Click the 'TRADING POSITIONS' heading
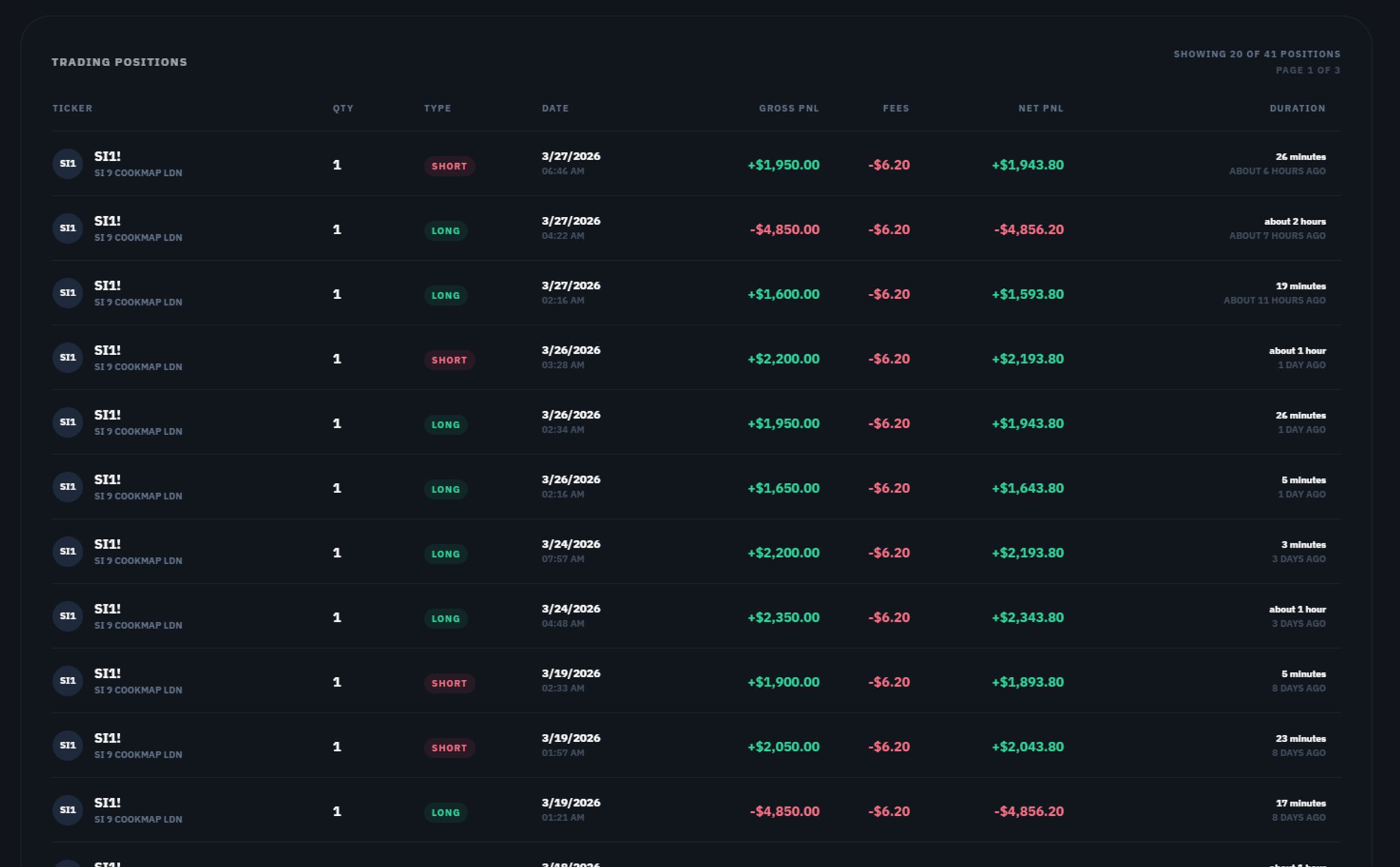Screen dimensions: 1400x867 pyautogui.click(x=119, y=62)
